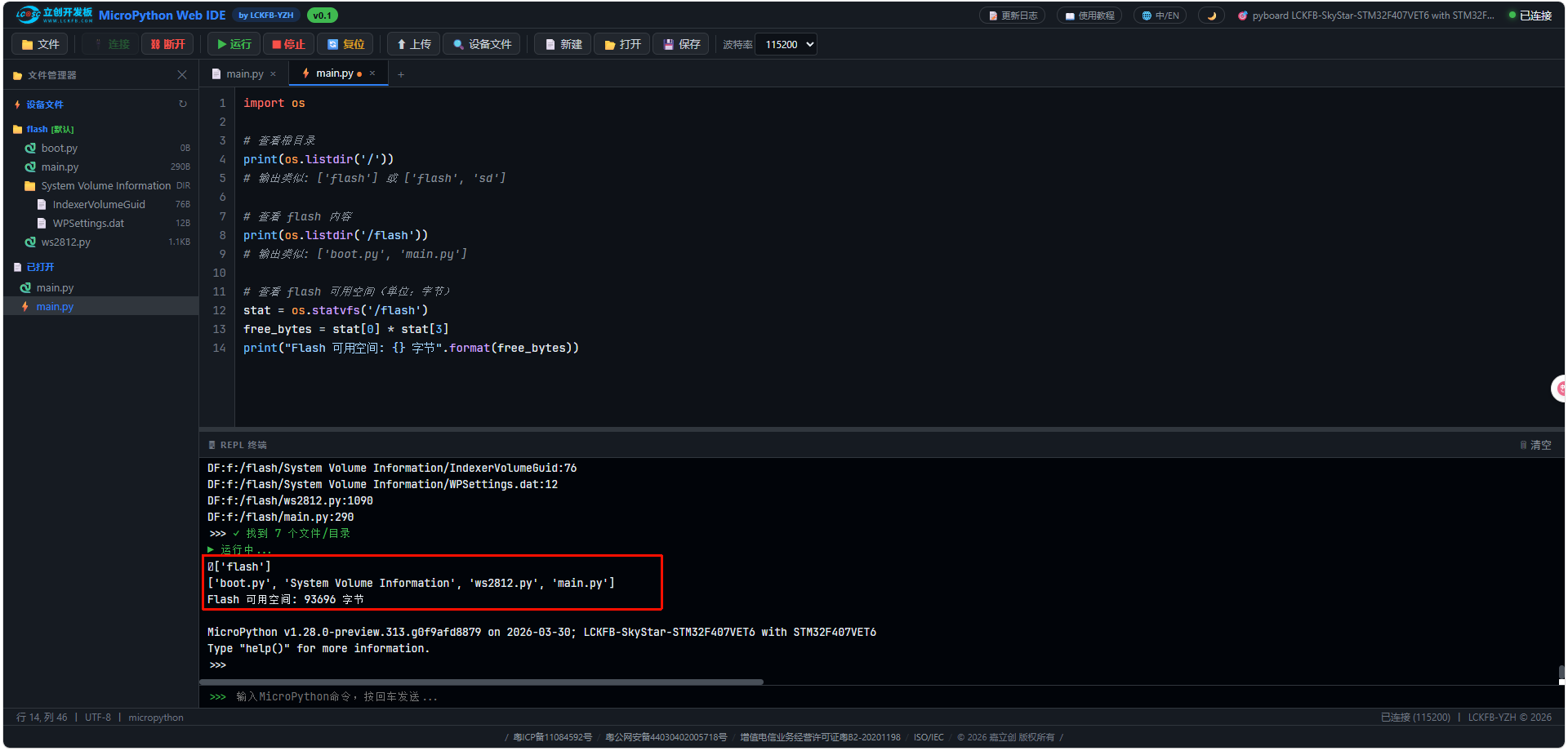The width and height of the screenshot is (1568, 751).
Task: Switch language with 中/EN toggle
Action: tap(1160, 16)
